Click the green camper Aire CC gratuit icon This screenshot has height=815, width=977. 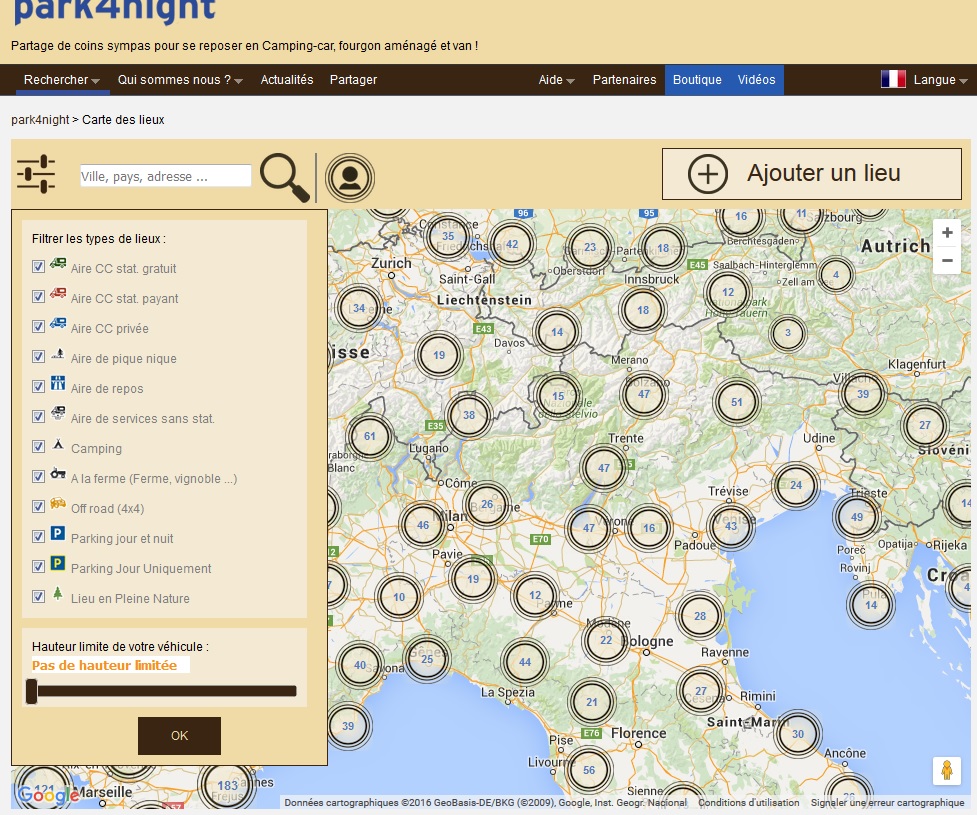point(58,263)
